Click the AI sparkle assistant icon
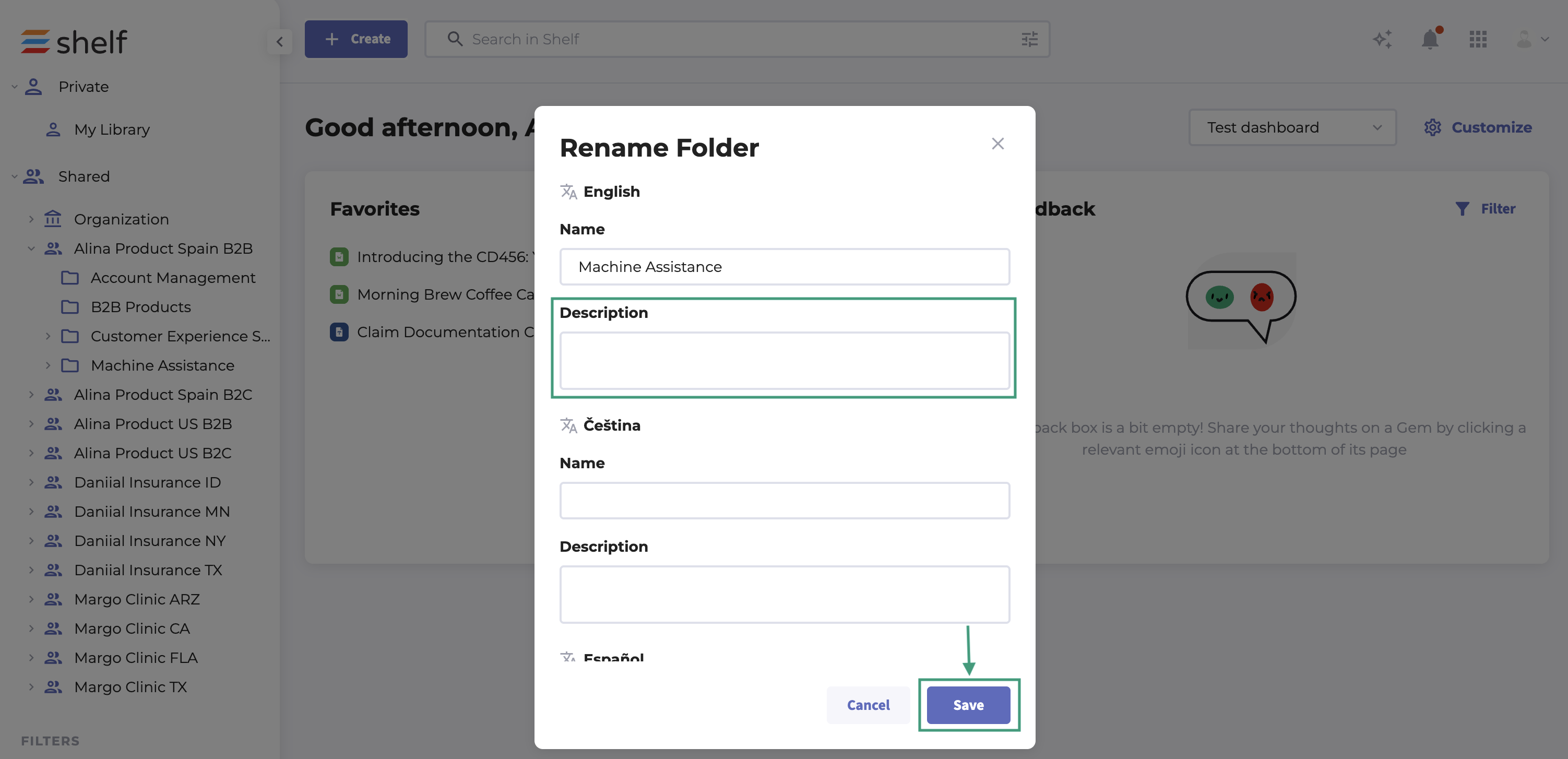The image size is (1568, 759). 1382,40
